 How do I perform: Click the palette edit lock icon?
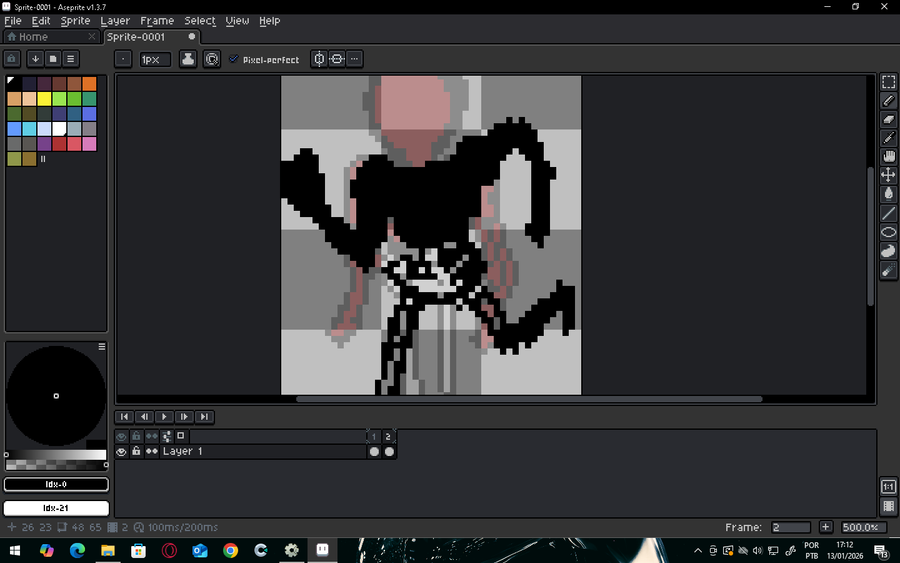pos(12,59)
